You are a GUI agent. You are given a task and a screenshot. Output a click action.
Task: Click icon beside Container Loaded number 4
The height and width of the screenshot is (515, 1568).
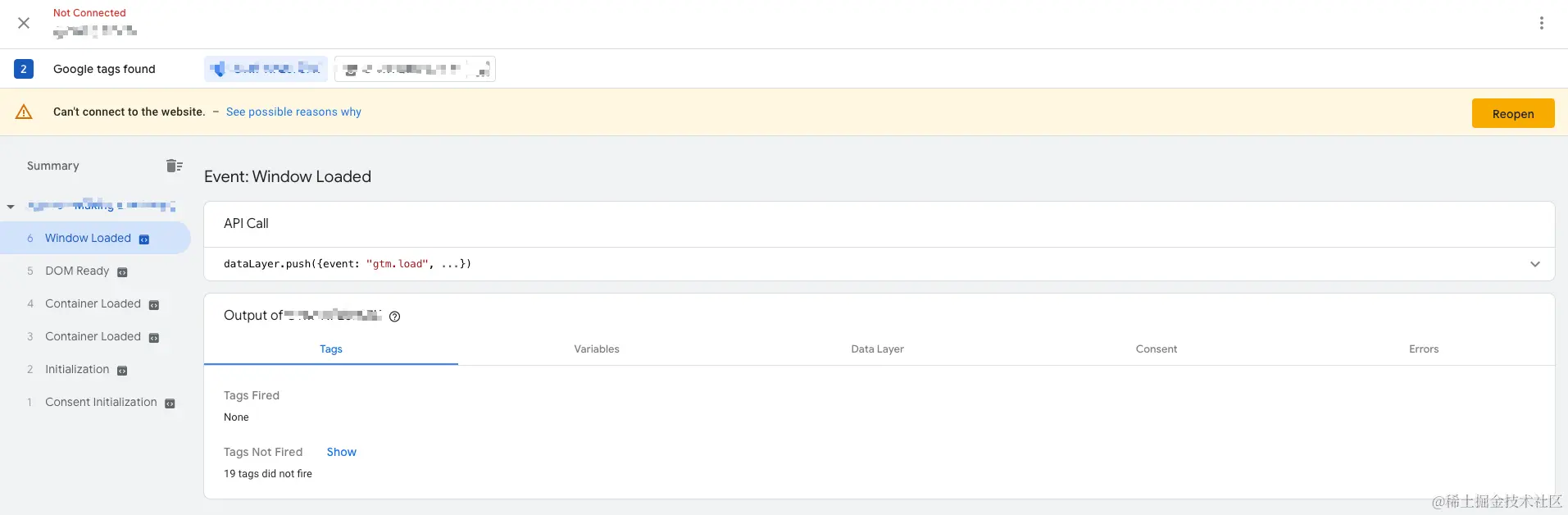click(x=153, y=305)
